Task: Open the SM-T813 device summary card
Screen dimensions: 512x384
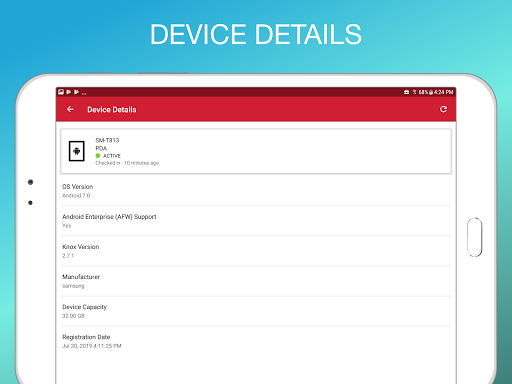Action: pyautogui.click(x=256, y=151)
